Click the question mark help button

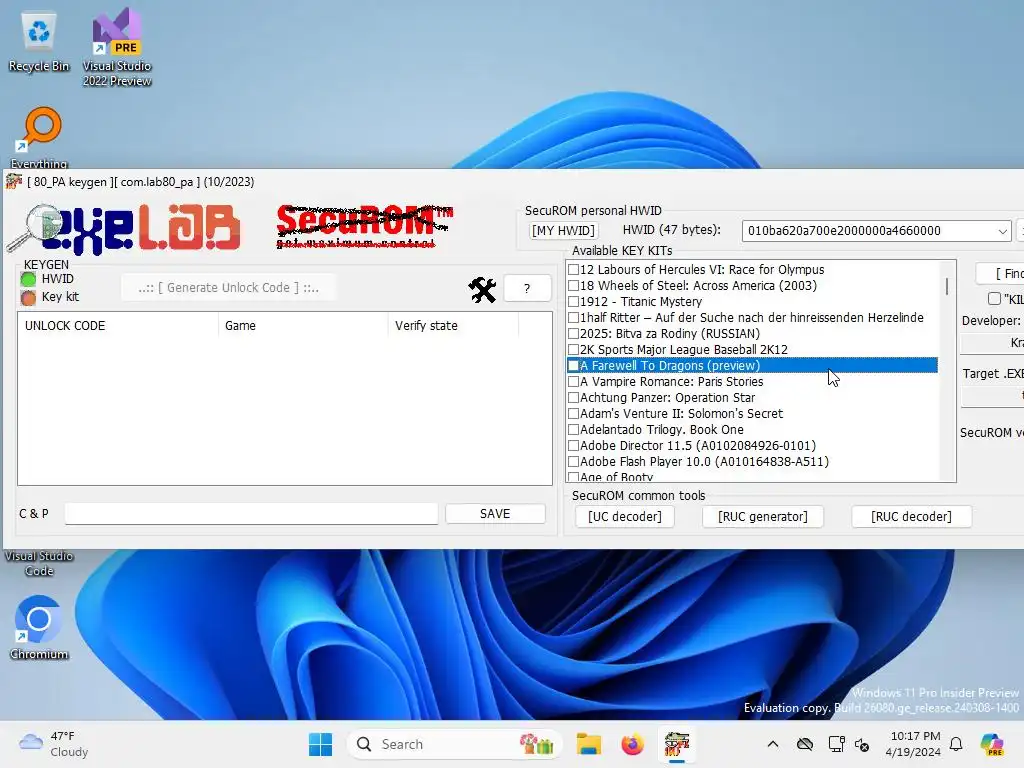click(x=527, y=289)
